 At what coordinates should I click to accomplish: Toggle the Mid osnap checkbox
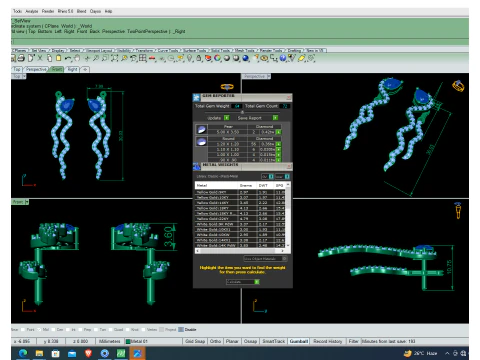[39, 330]
